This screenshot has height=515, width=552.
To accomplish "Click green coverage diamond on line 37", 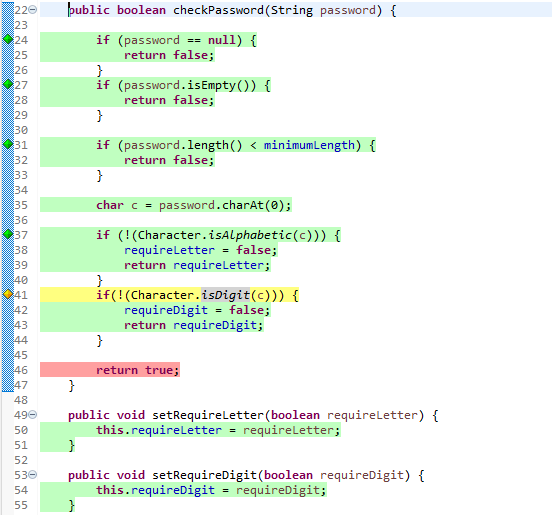I will (x=8, y=234).
